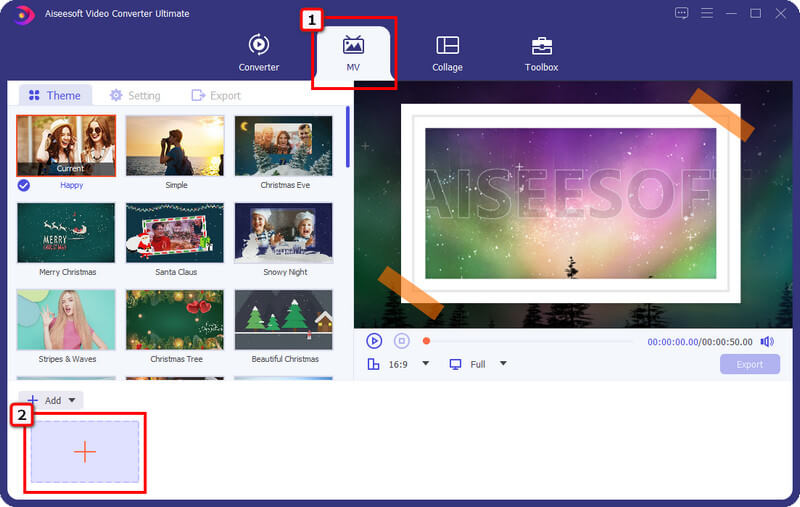Click the monitor display mode icon
This screenshot has height=507, width=800.
pyautogui.click(x=455, y=364)
